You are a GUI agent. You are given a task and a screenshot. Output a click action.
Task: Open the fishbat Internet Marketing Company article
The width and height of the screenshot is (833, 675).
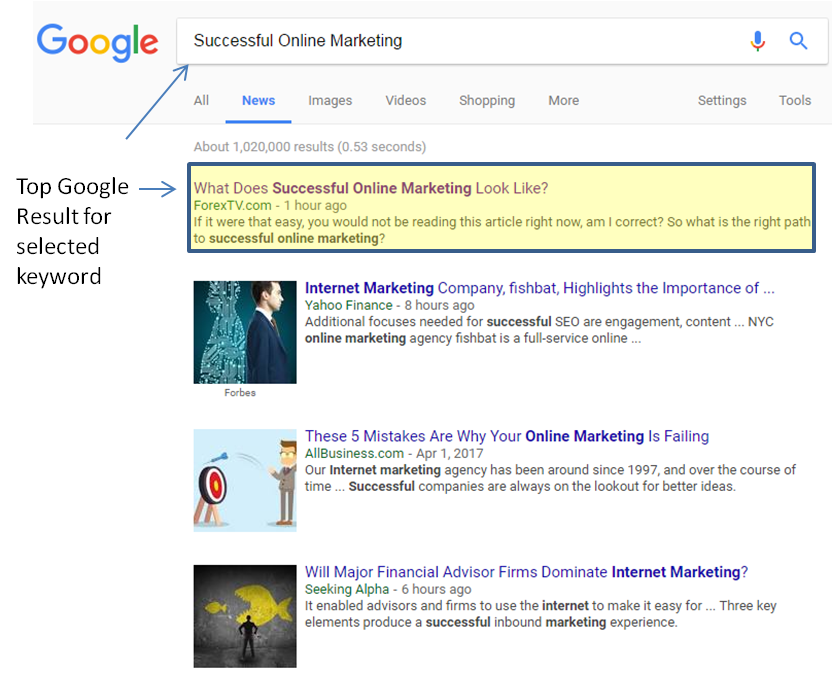click(x=540, y=288)
